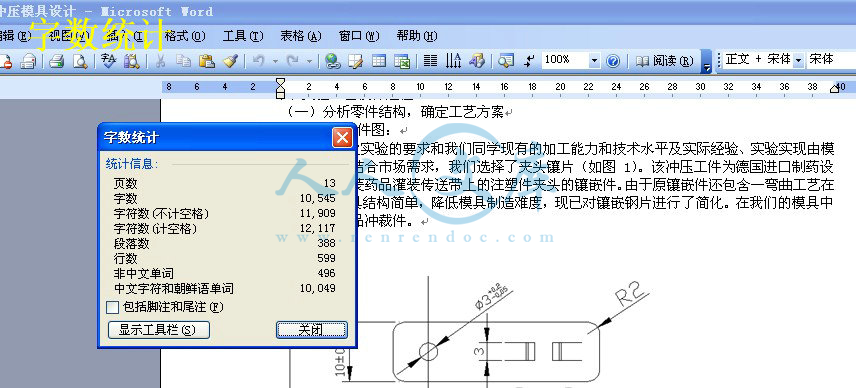The width and height of the screenshot is (856, 388).
Task: Toggle the Document Map icon
Action: (506, 61)
